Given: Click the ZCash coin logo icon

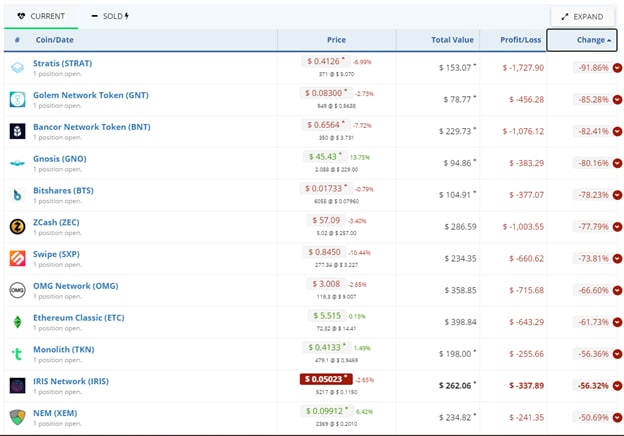Looking at the screenshot, I should pyautogui.click(x=18, y=227).
